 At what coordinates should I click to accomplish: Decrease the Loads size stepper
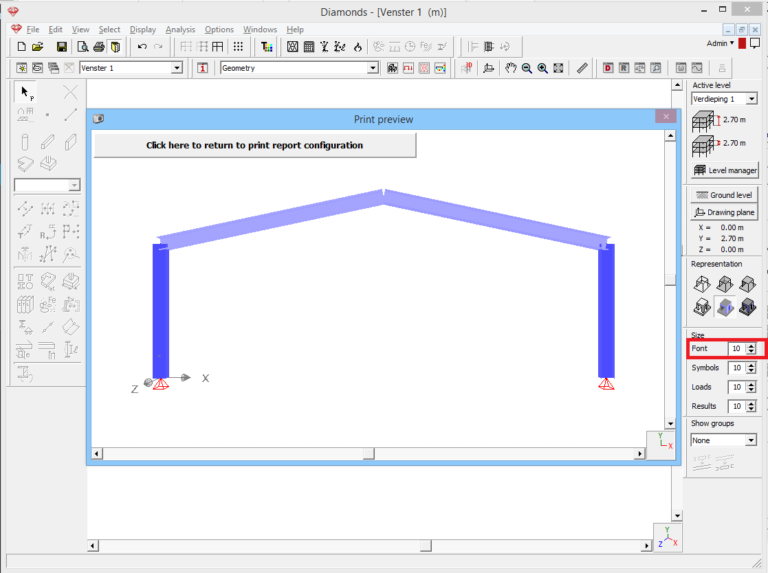[x=751, y=390]
